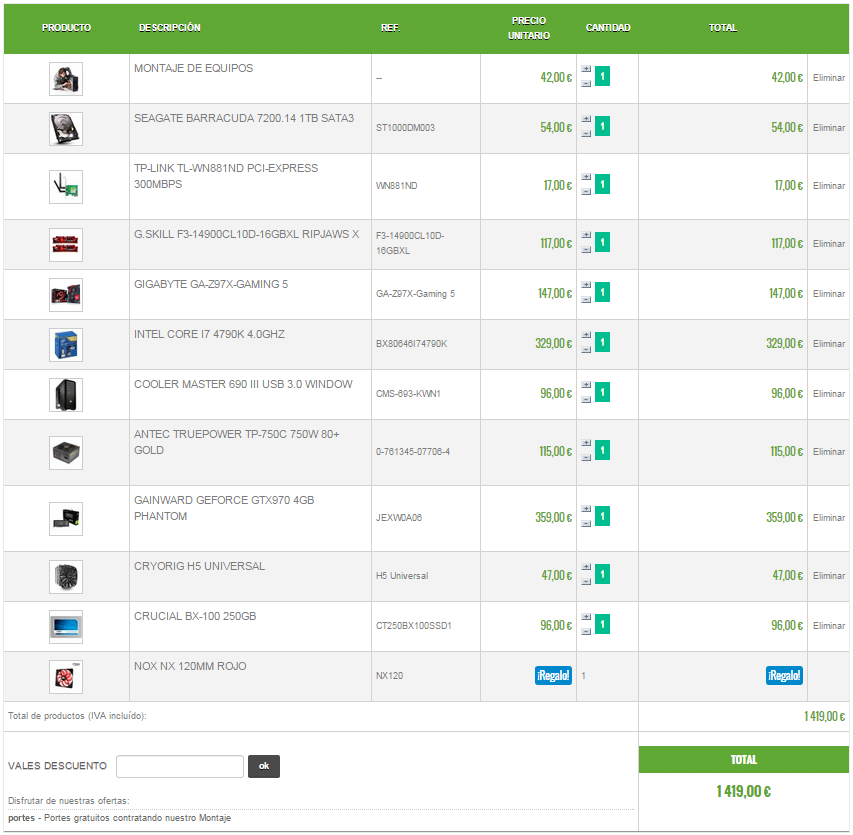
Task: Decrease quantity of Montaje de Equipos
Action: [586, 84]
